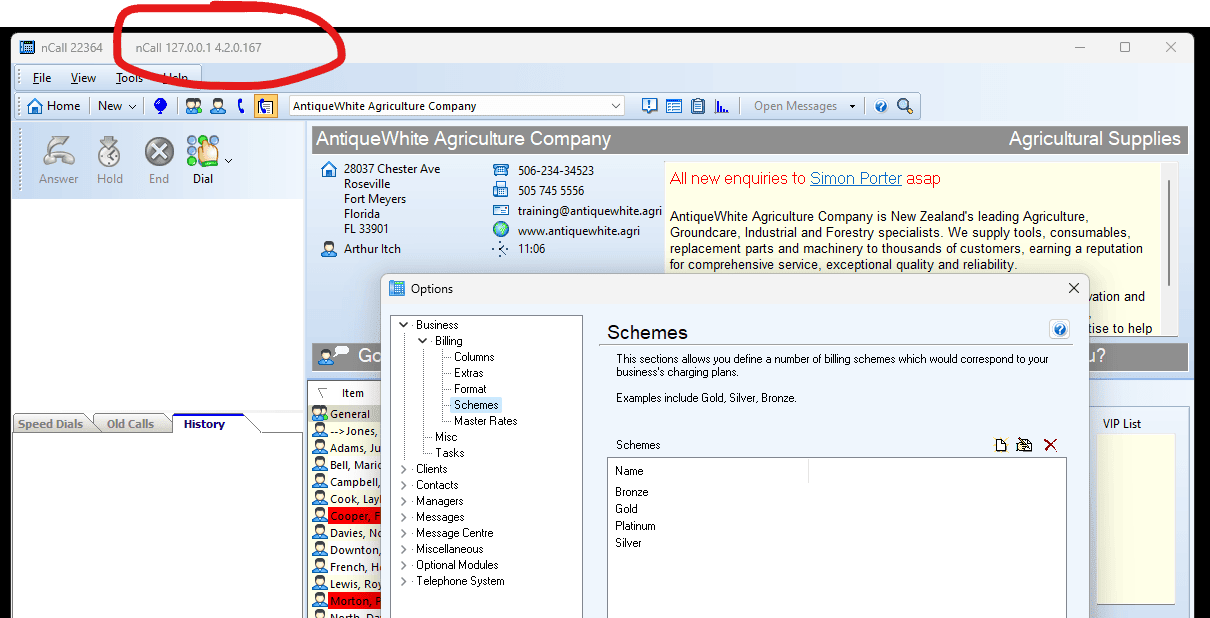Image resolution: width=1210 pixels, height=618 pixels.
Task: Select the Silver scheme row
Action: point(836,543)
